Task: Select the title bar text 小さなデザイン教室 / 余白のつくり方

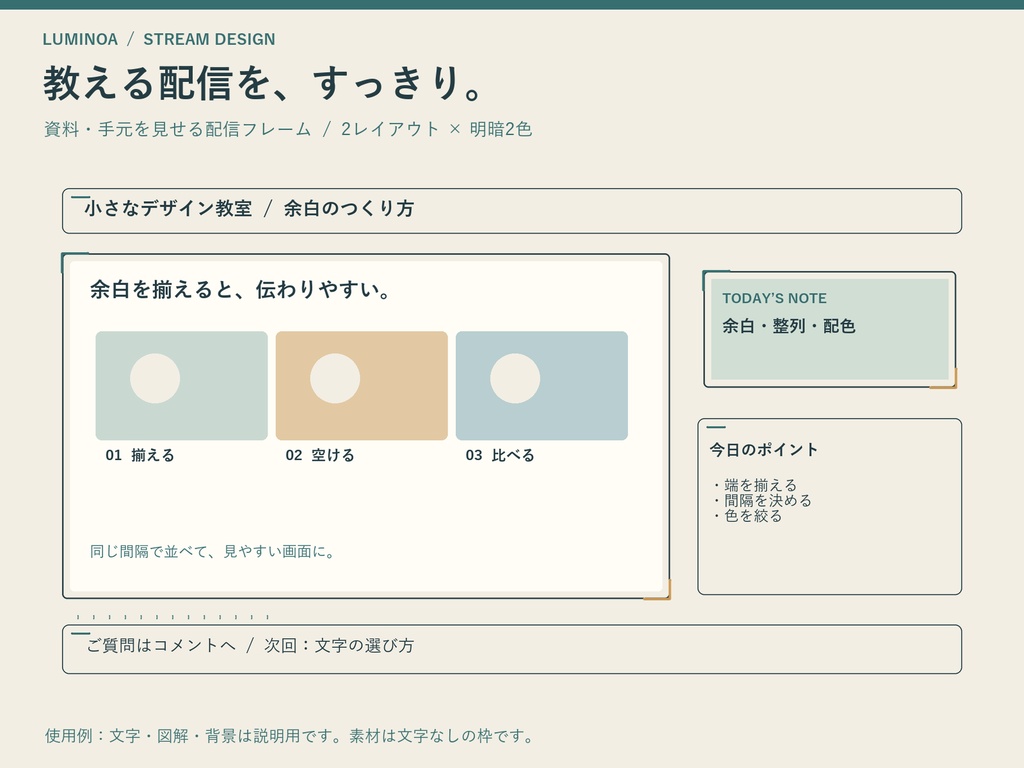Action: click(x=249, y=208)
